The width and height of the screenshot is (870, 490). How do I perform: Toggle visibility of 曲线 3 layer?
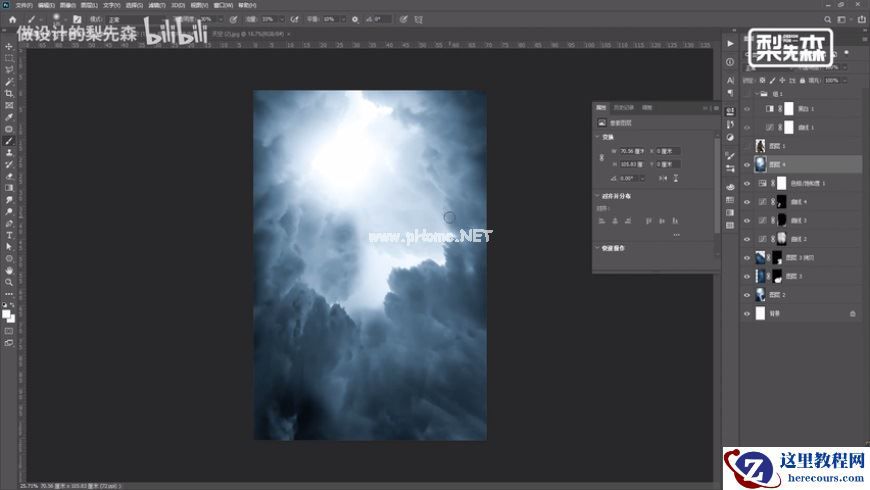pyautogui.click(x=747, y=220)
